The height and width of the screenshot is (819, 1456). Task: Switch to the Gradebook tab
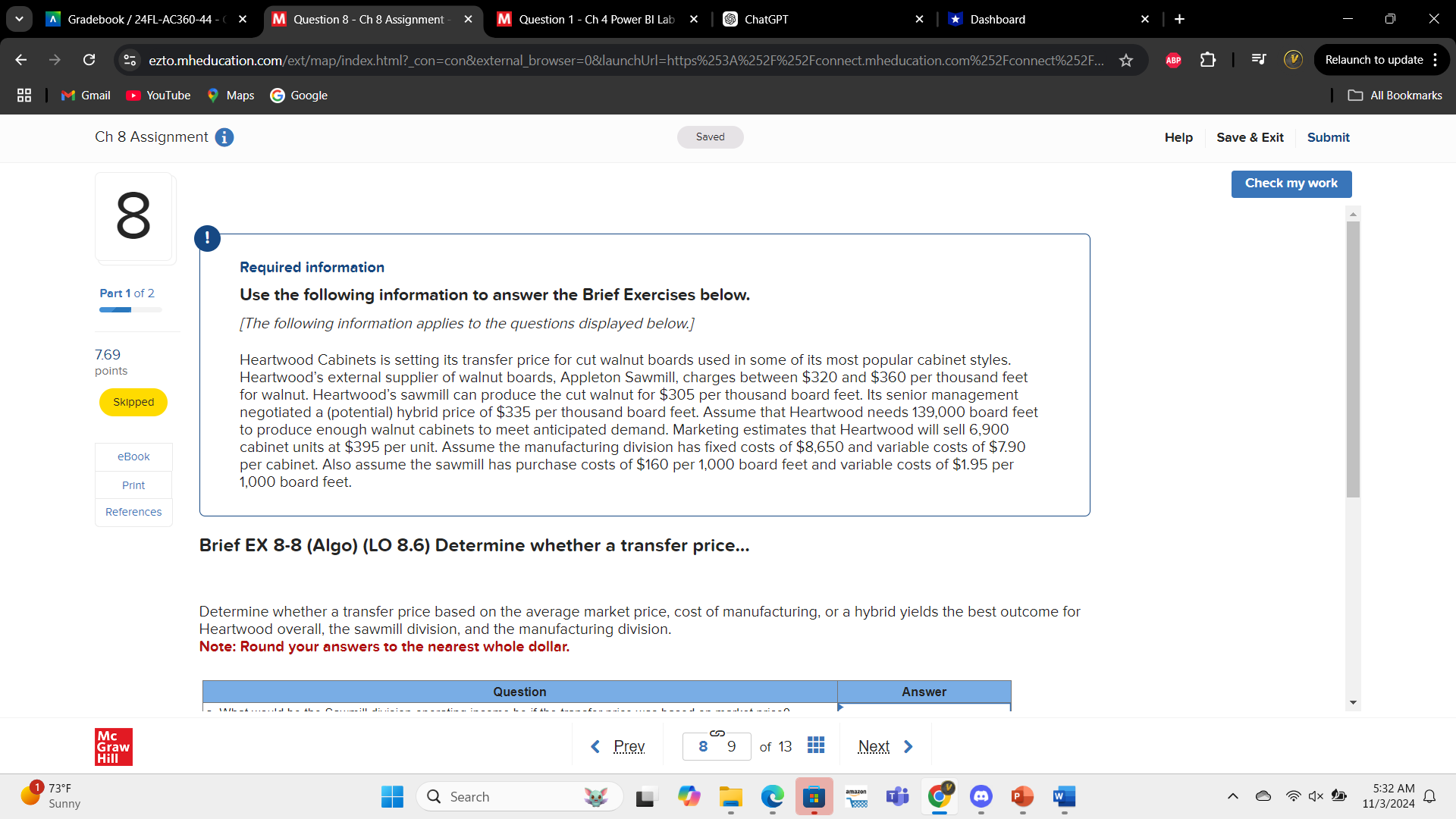pos(136,19)
